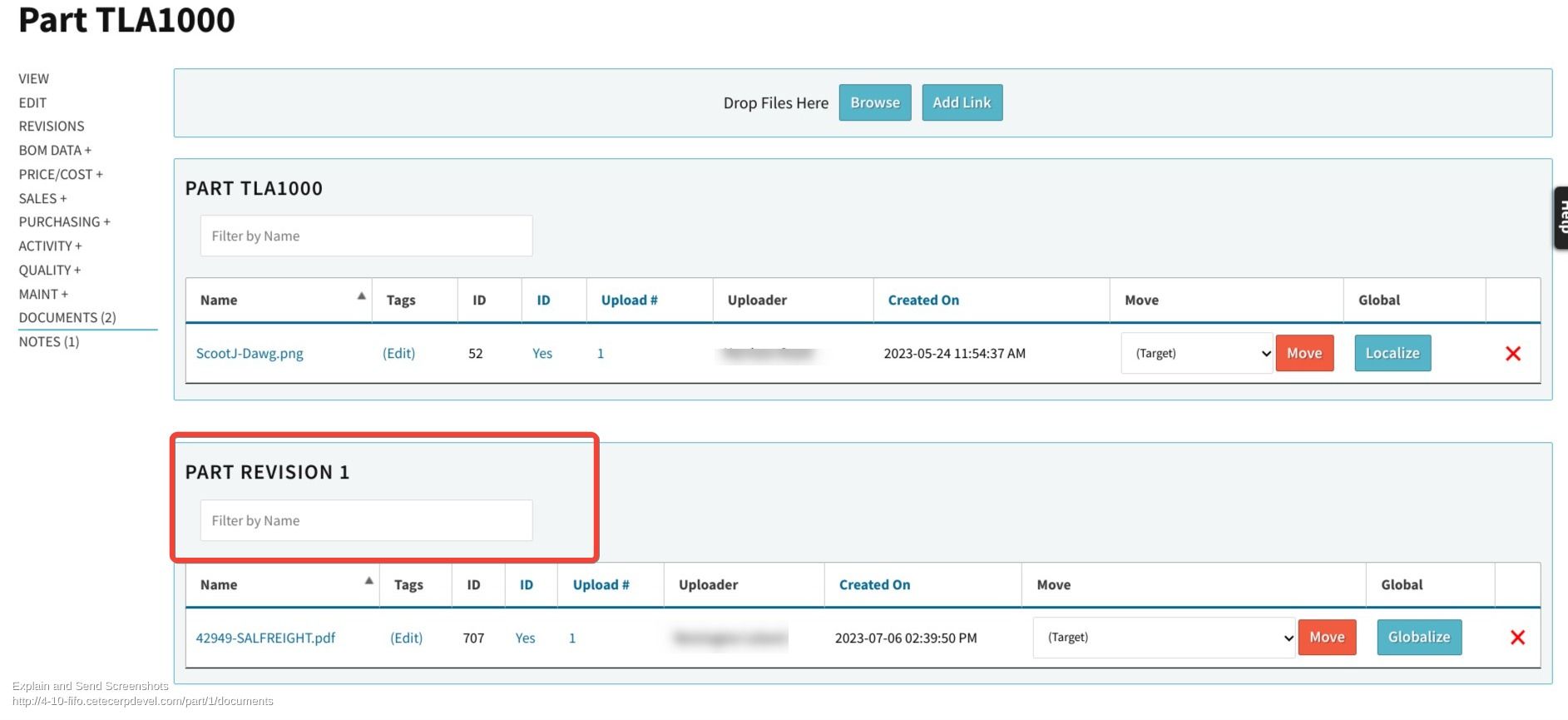Sort Part TLA1000 table by Name arrow
The width and height of the screenshot is (1568, 720).
pos(361,296)
